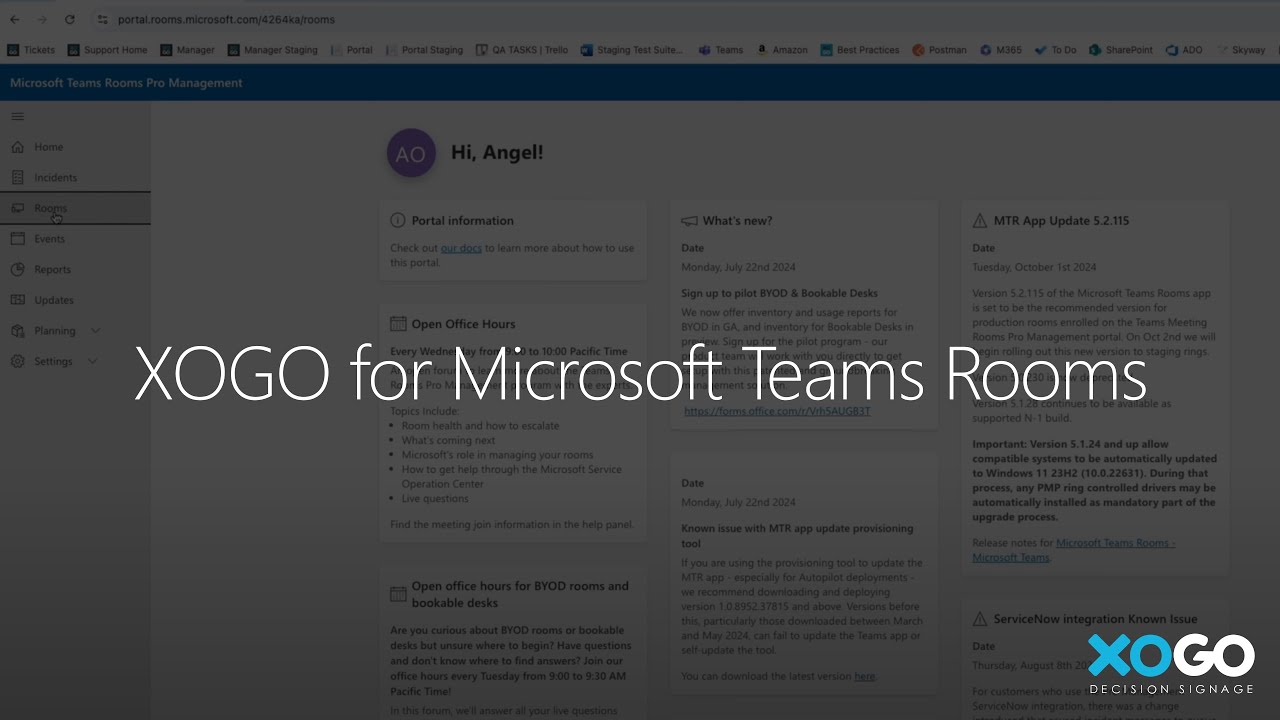Open the Manager bookmark
Viewport: 1280px width, 720px height.
[187, 50]
